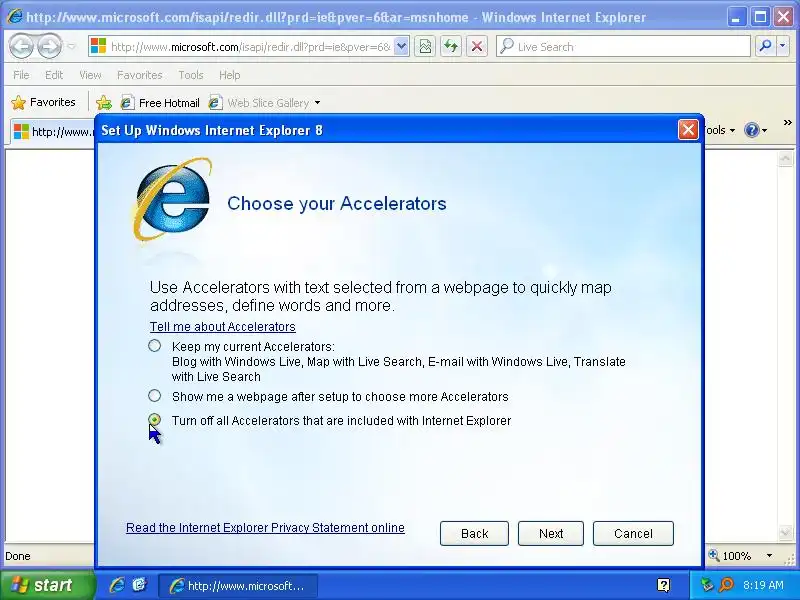Open the Help menu
Viewport: 800px width, 600px height.
pyautogui.click(x=230, y=75)
